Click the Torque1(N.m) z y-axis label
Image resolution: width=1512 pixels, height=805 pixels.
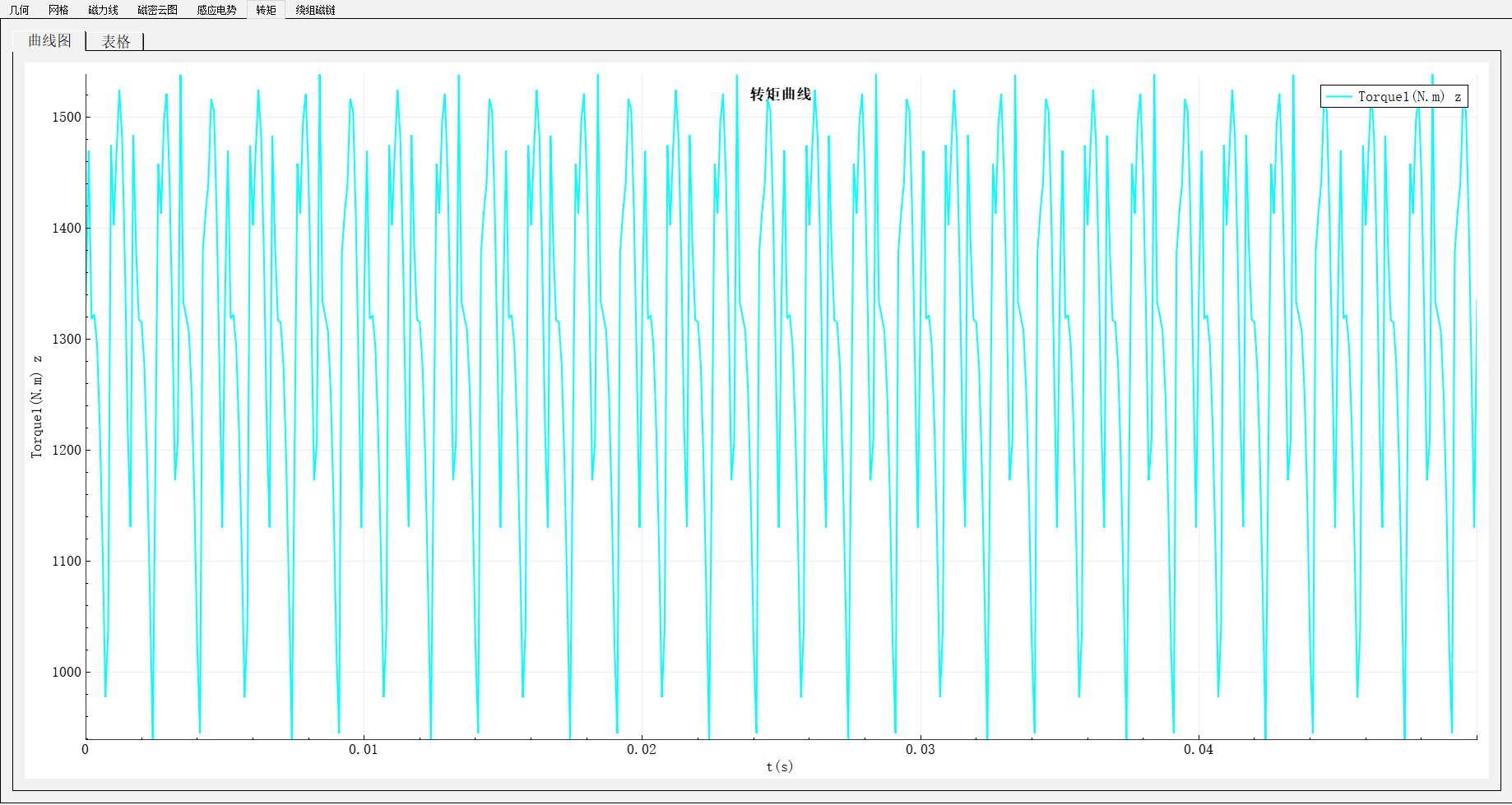(x=36, y=406)
